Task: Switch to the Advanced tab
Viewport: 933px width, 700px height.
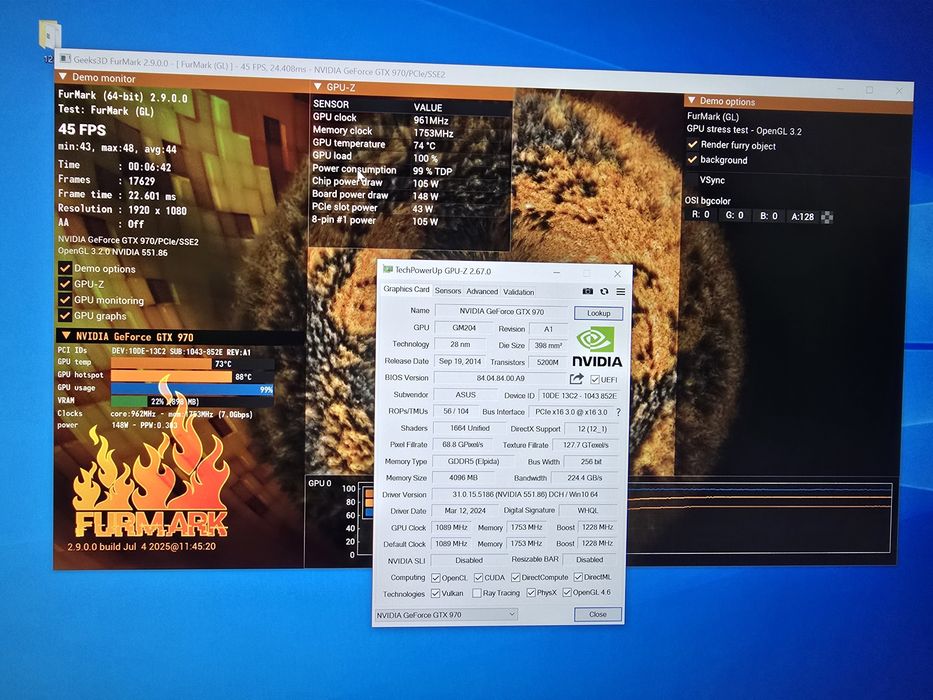Action: click(x=482, y=292)
